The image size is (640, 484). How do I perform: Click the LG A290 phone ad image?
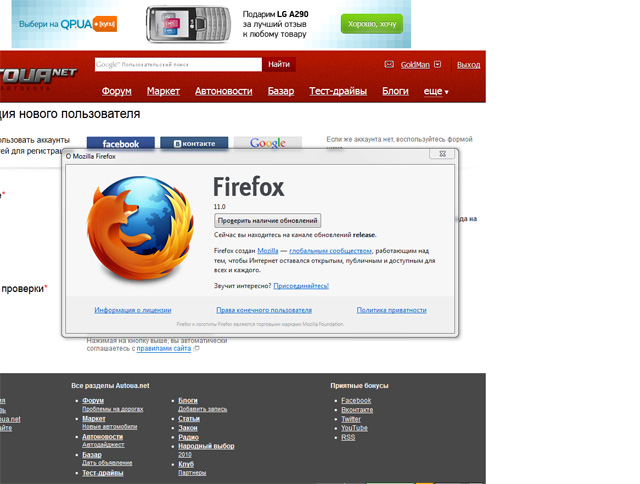click(184, 25)
